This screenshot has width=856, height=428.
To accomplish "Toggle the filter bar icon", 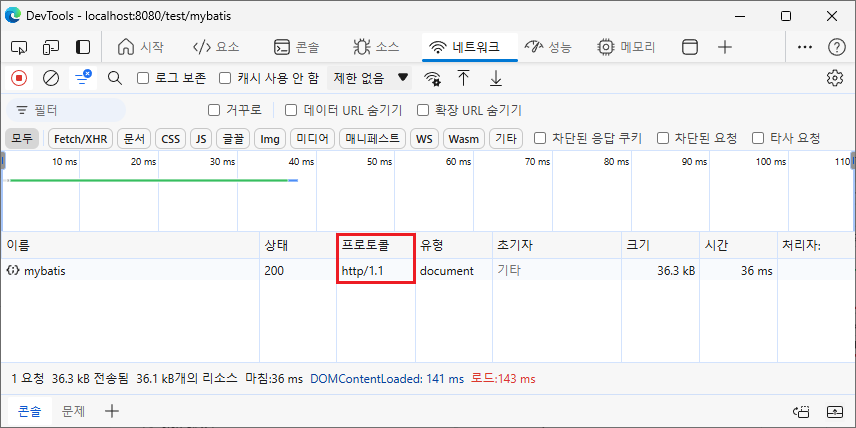I will 82,78.
